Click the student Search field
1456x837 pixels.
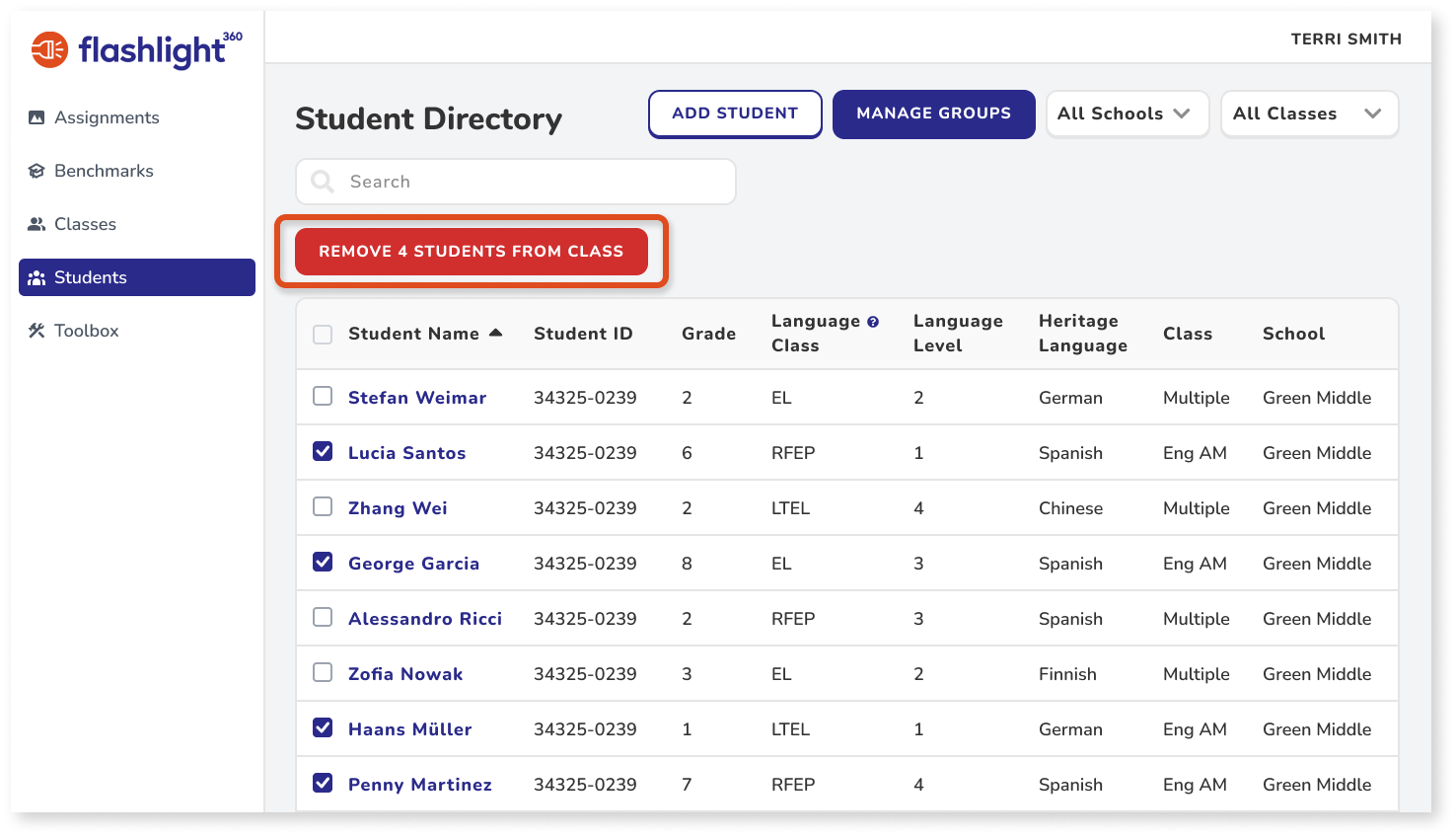[516, 182]
